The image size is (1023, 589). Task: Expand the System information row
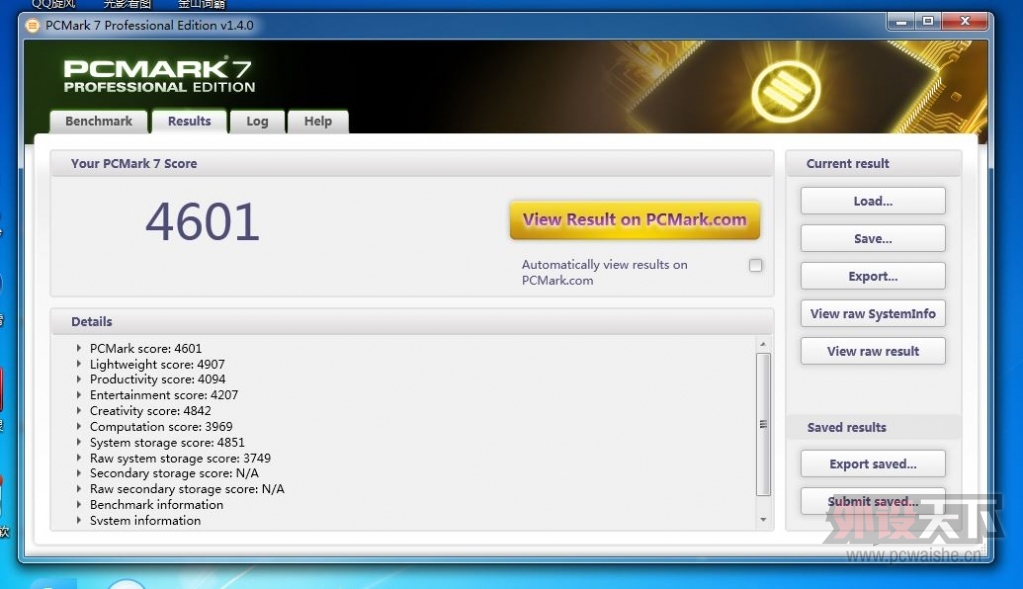pyautogui.click(x=79, y=521)
